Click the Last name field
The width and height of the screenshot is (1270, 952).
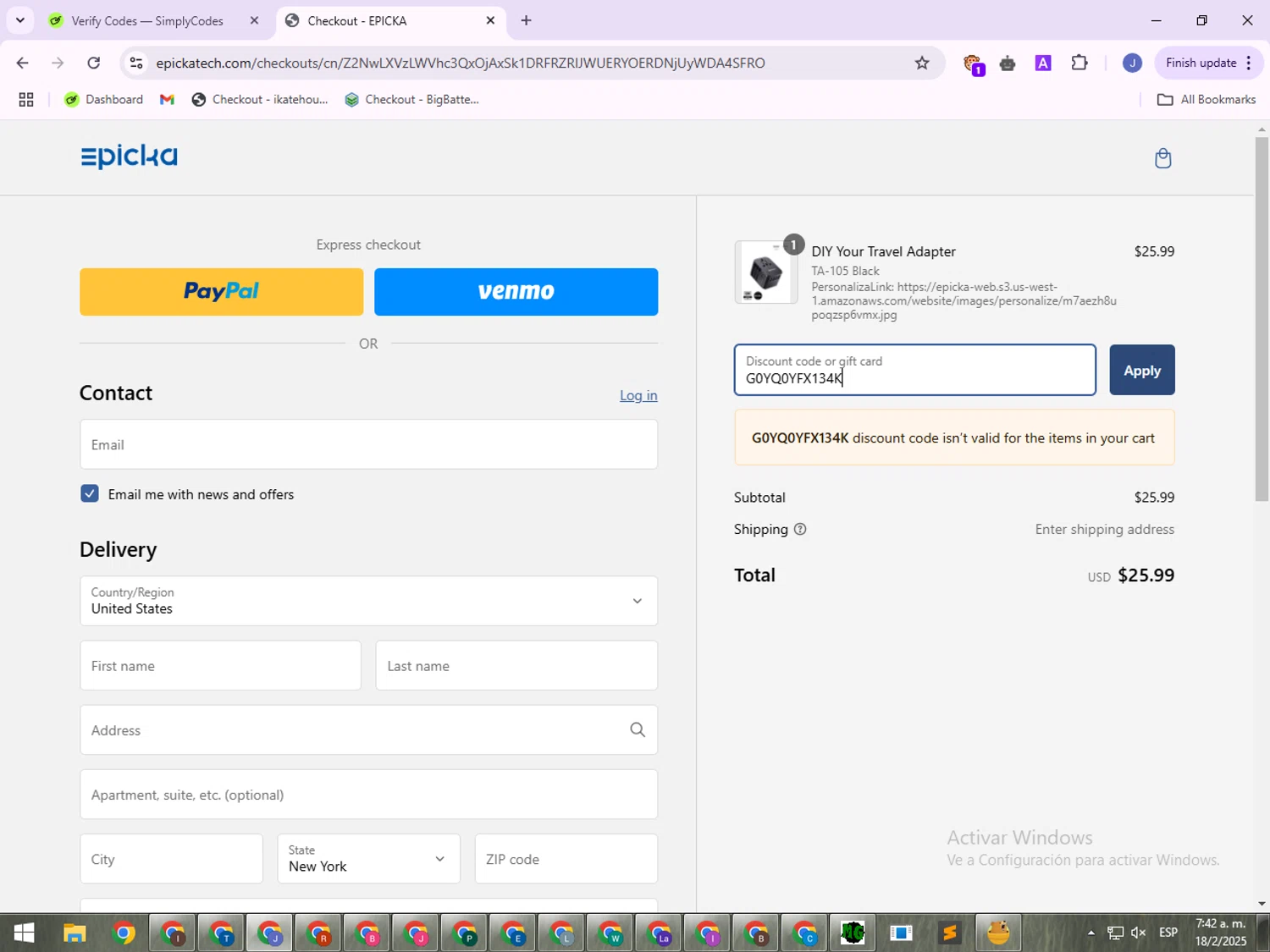tap(516, 666)
